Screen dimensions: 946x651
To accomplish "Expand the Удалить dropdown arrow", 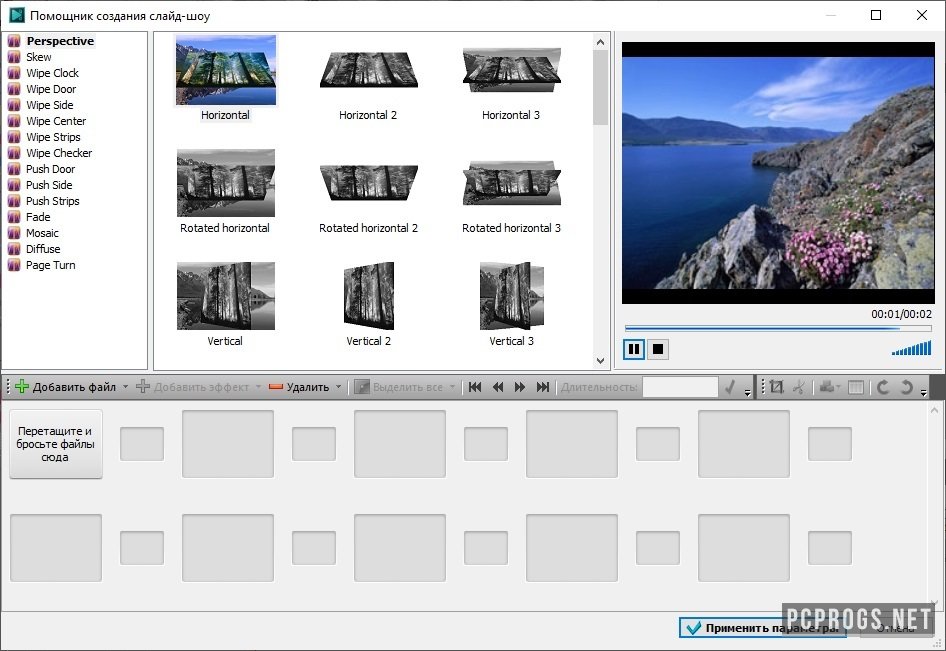I will [x=338, y=387].
